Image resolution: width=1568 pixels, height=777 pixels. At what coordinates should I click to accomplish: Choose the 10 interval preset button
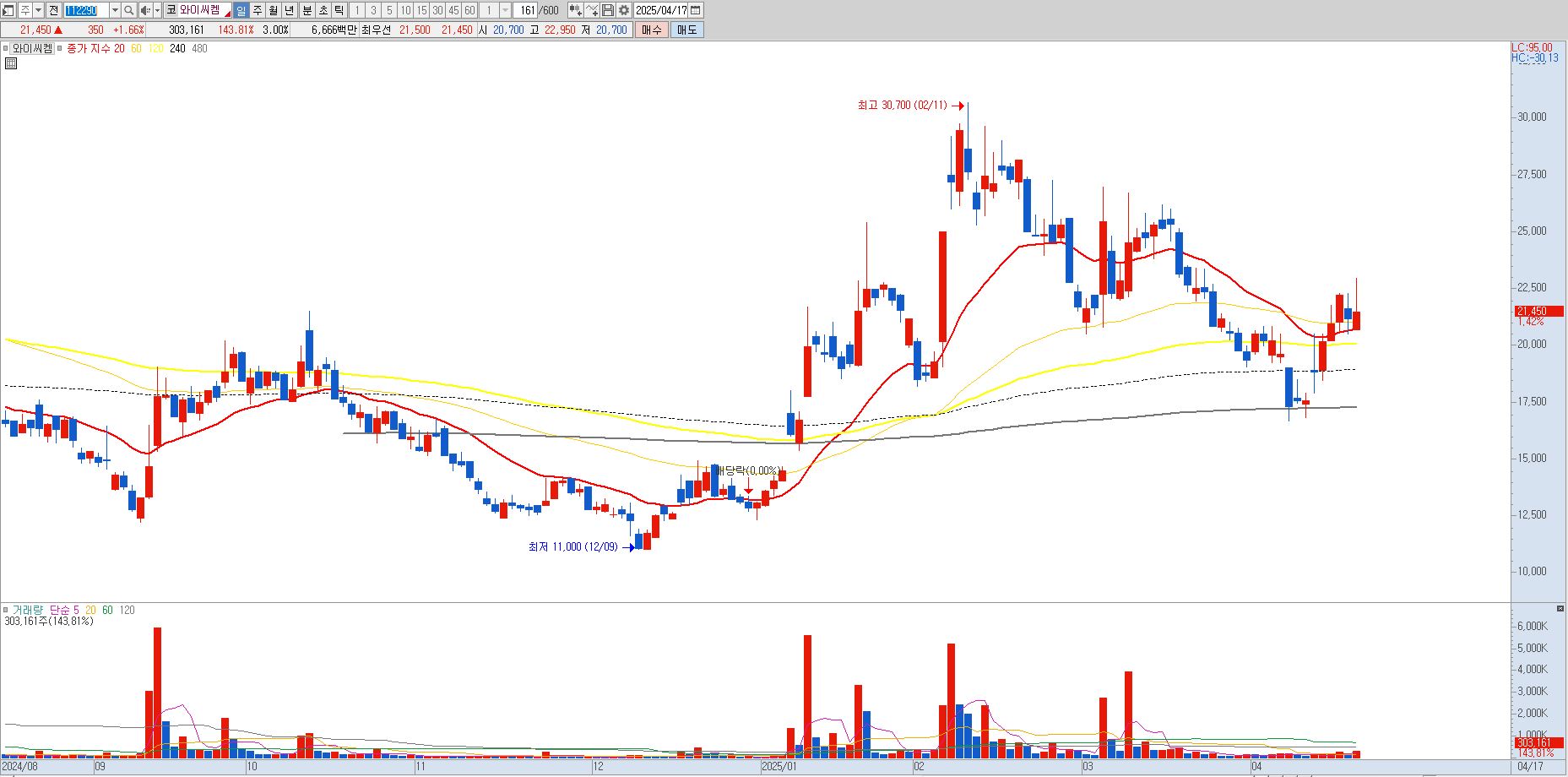(x=405, y=10)
